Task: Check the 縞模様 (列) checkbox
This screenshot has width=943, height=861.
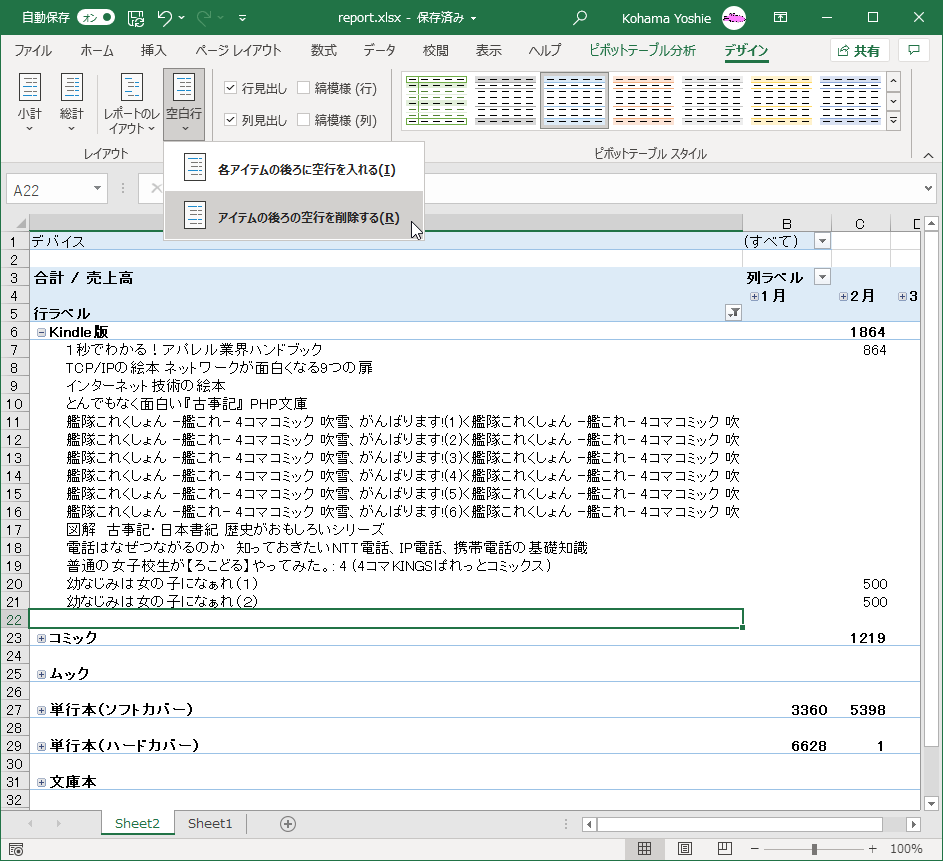Action: coord(304,120)
